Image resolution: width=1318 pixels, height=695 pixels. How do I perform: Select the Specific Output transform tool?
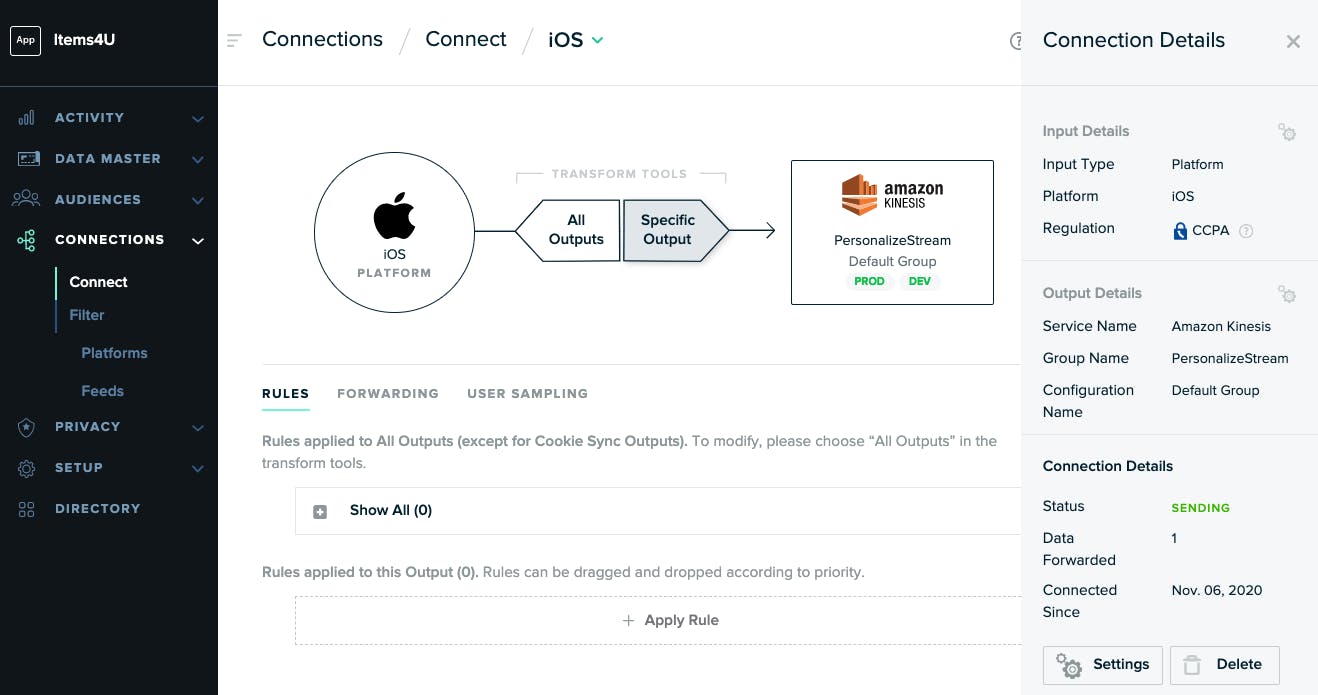click(x=675, y=231)
